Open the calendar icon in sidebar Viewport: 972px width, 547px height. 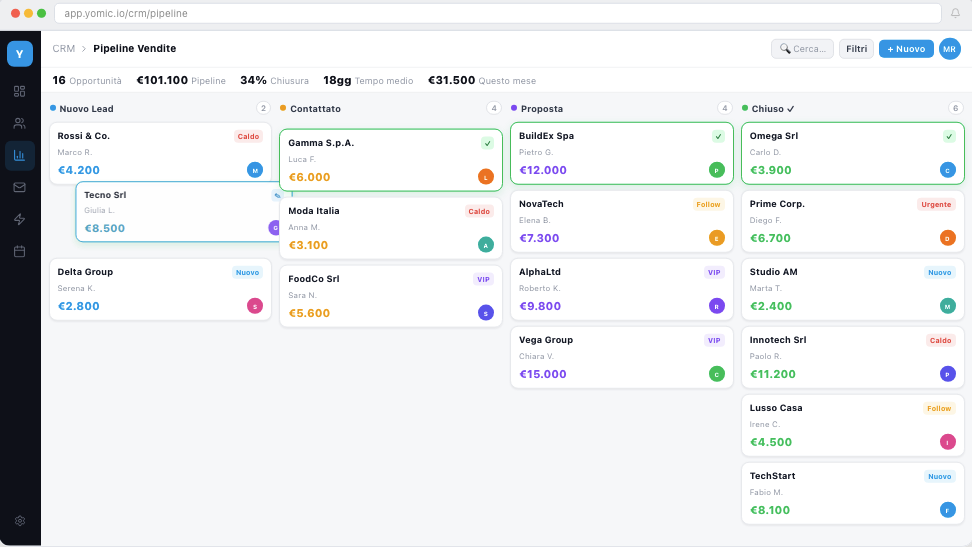(20, 251)
